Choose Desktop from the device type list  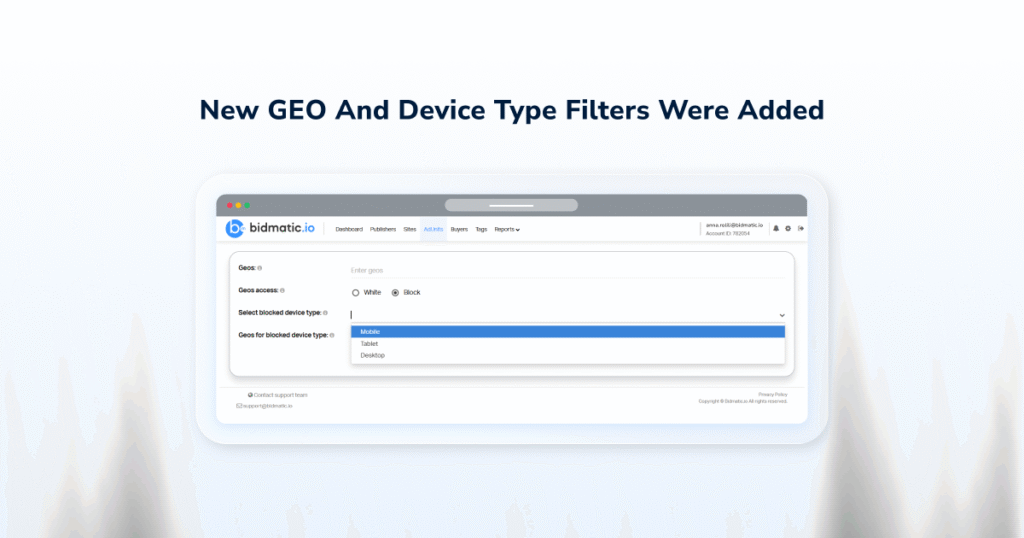point(568,355)
